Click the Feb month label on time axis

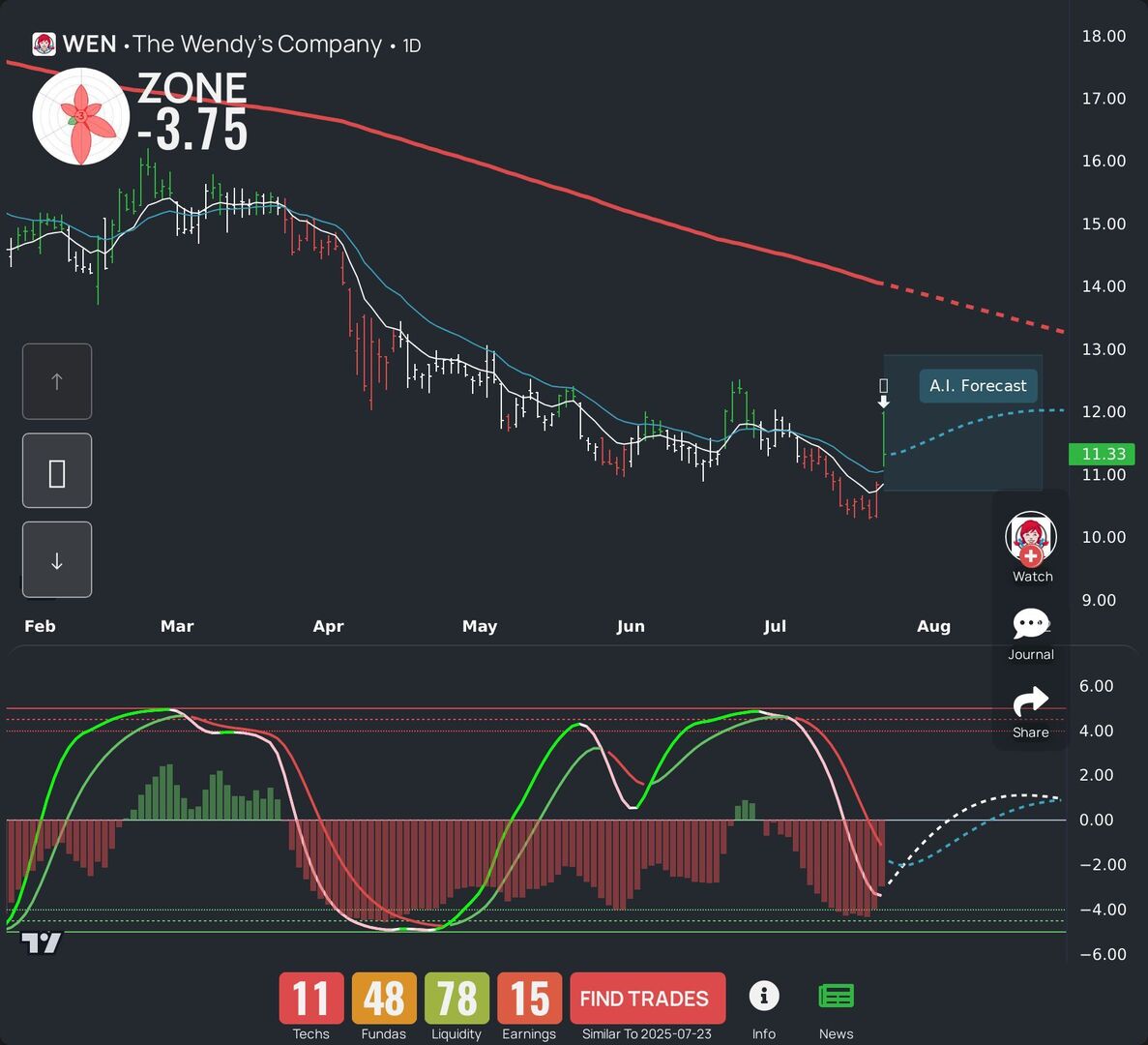coord(40,626)
